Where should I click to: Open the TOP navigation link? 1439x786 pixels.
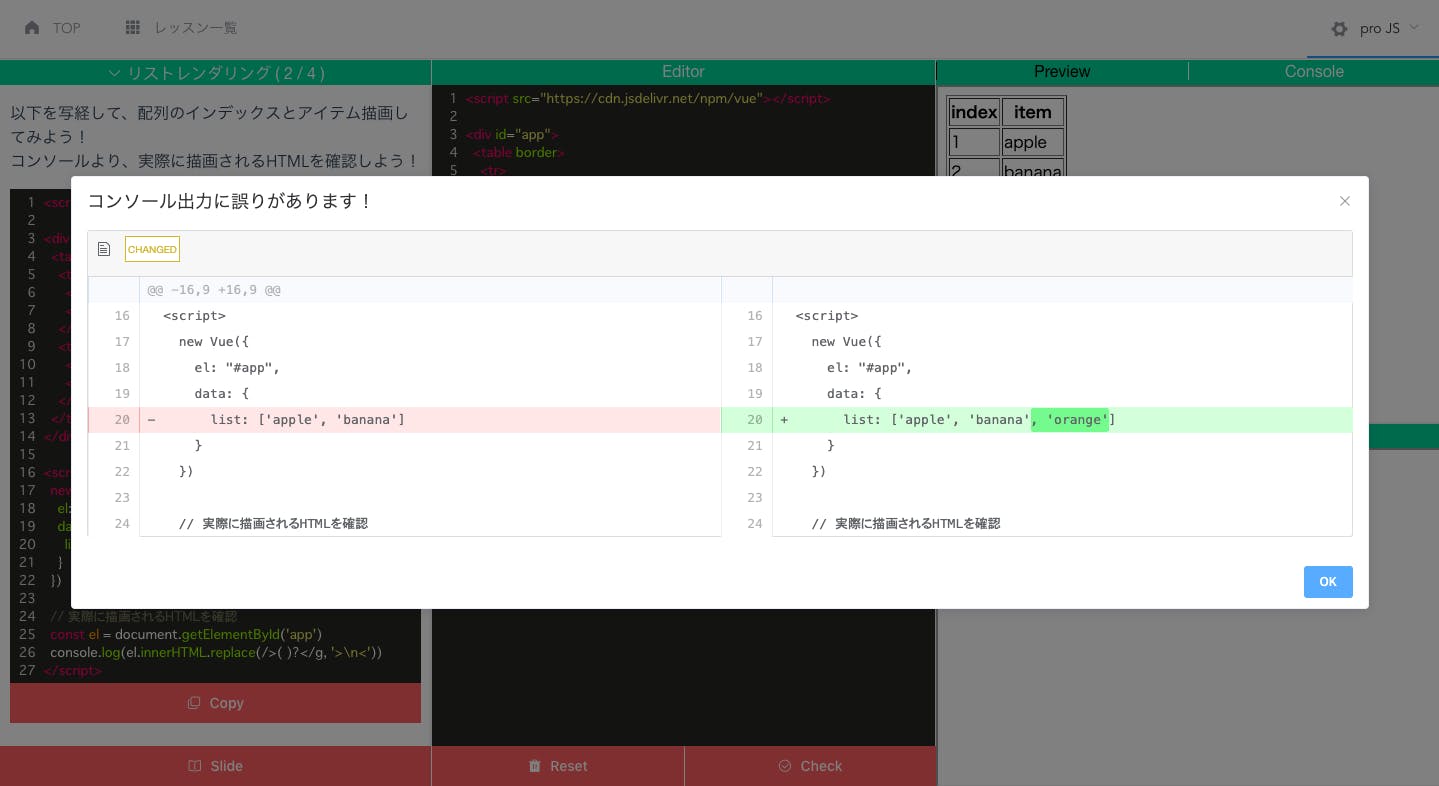click(x=66, y=28)
